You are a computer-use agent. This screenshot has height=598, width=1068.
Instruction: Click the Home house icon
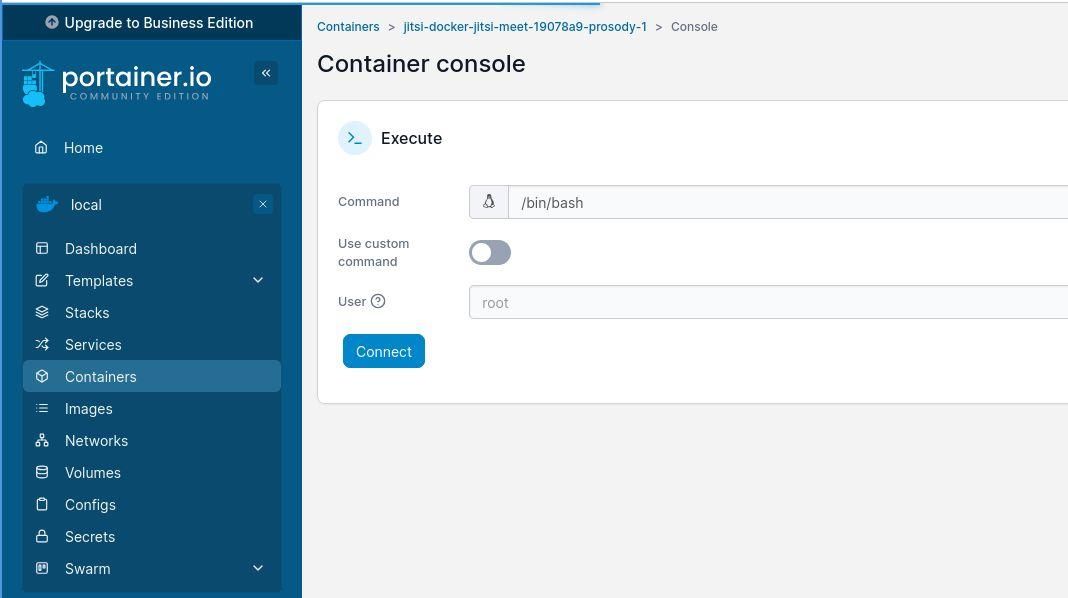point(41,147)
